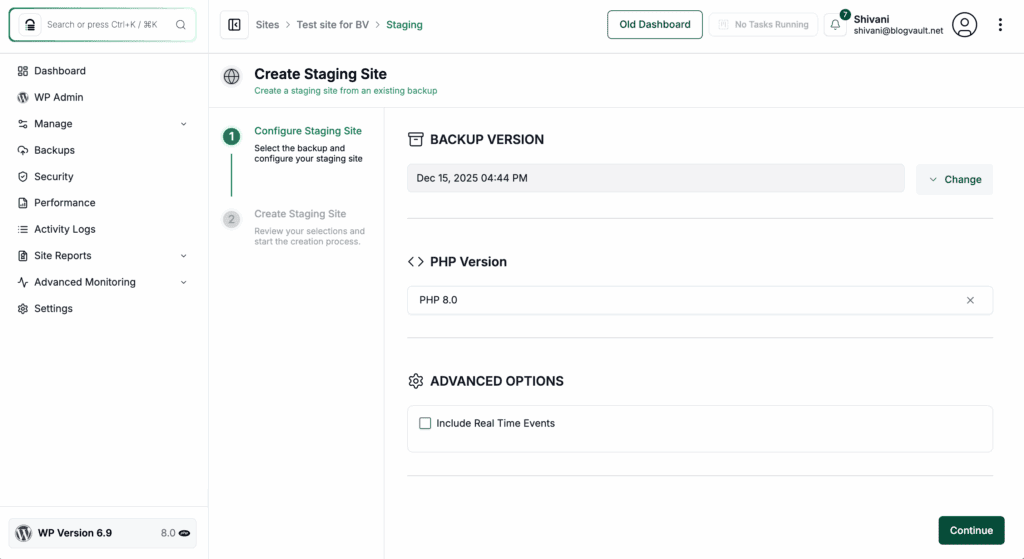
Task: Click the magnifier icon in search field
Action: click(181, 25)
